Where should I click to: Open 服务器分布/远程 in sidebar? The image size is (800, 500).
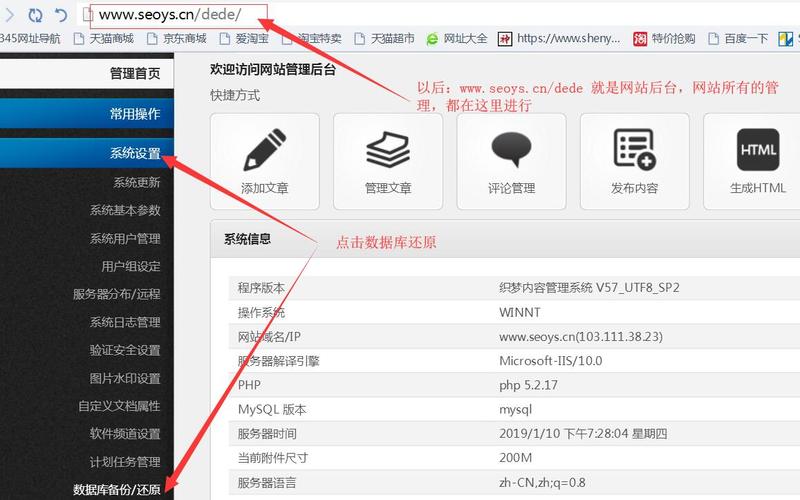(x=116, y=294)
